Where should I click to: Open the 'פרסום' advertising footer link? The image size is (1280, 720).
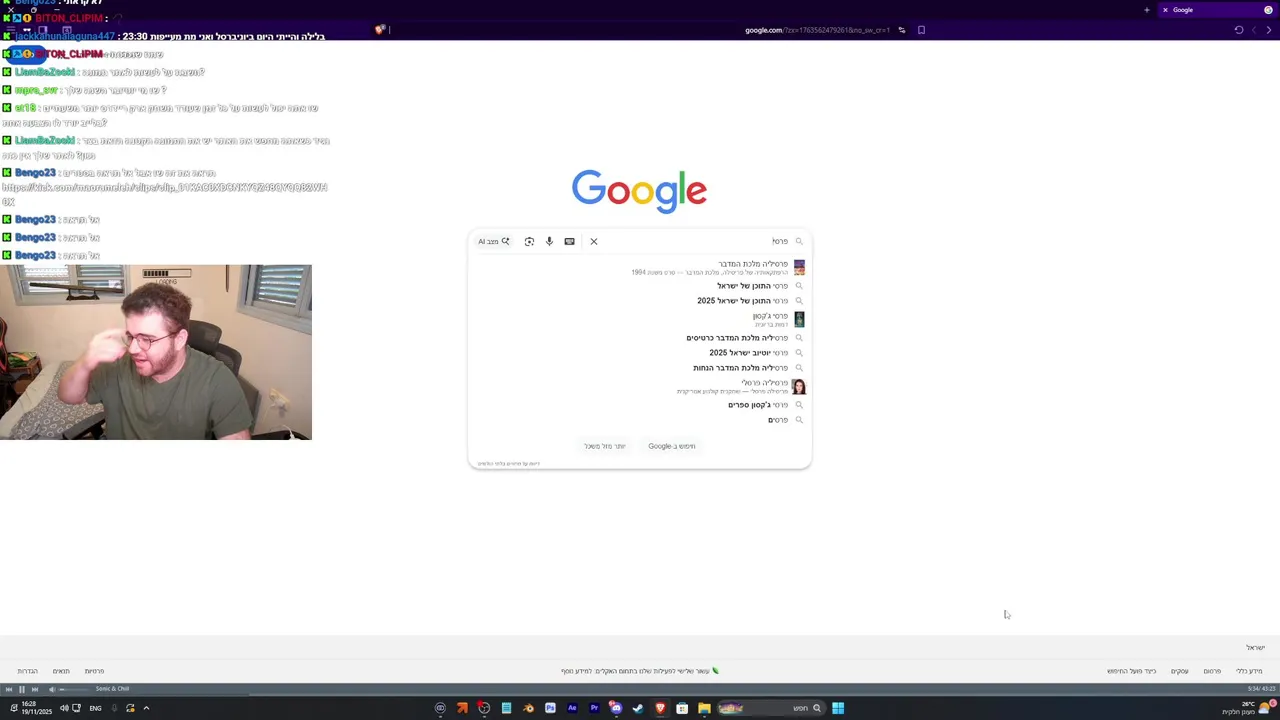[x=1212, y=671]
